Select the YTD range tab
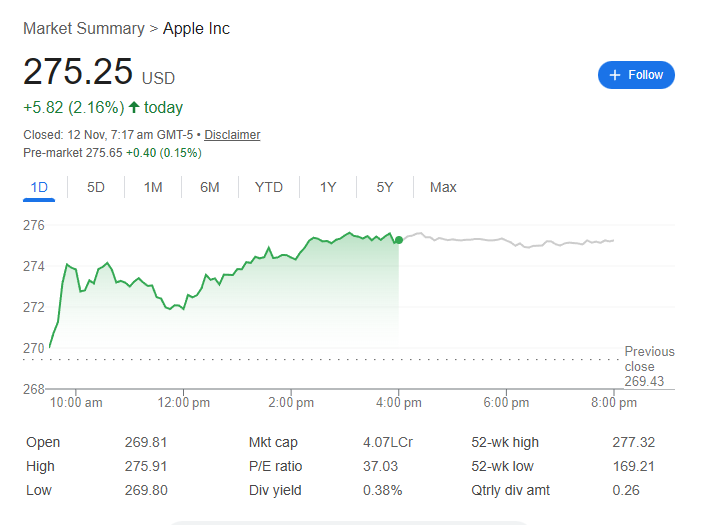Screen dimensions: 723x525 click(x=268, y=187)
